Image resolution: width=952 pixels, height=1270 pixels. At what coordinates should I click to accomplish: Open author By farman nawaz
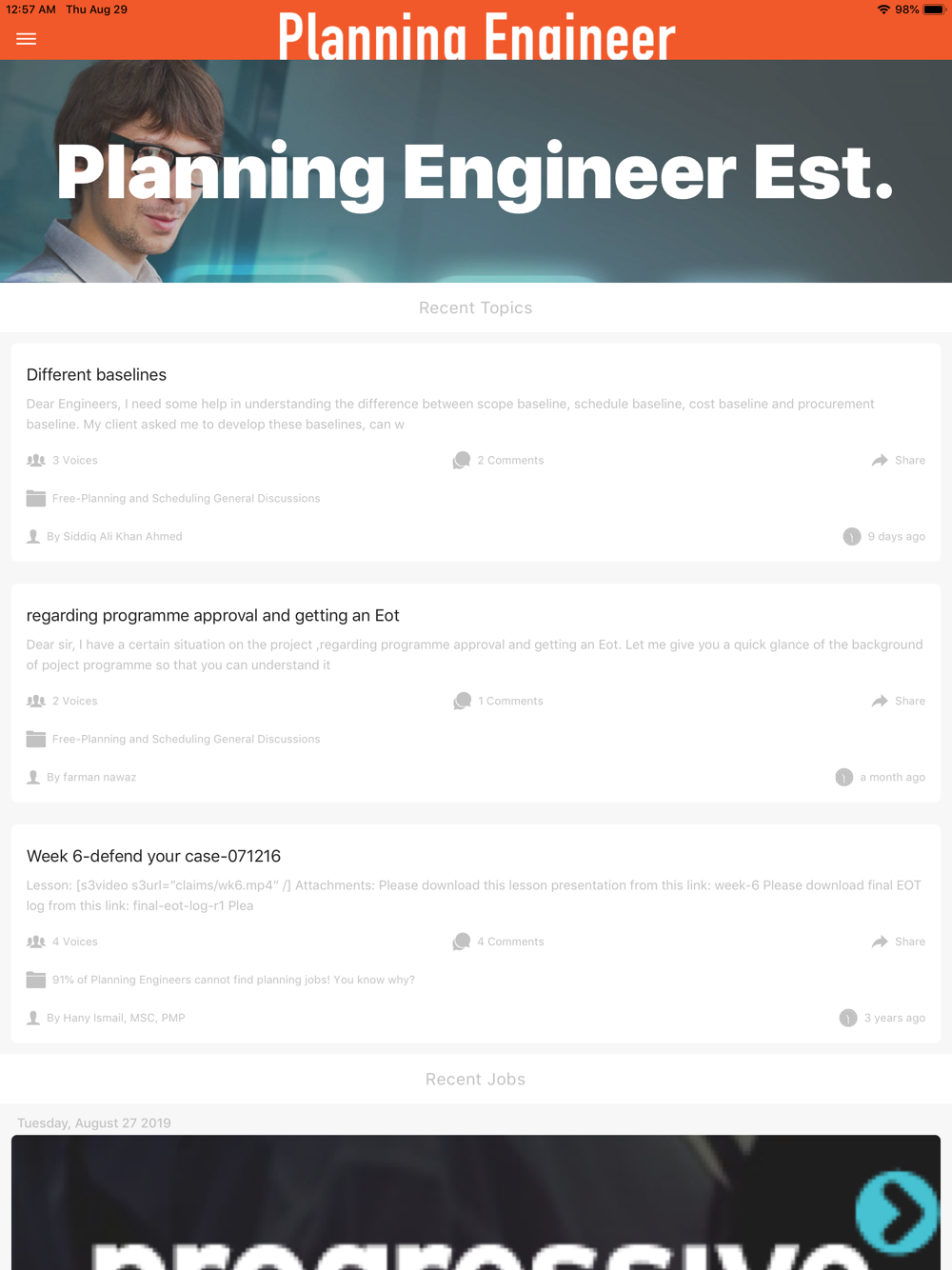tap(91, 777)
